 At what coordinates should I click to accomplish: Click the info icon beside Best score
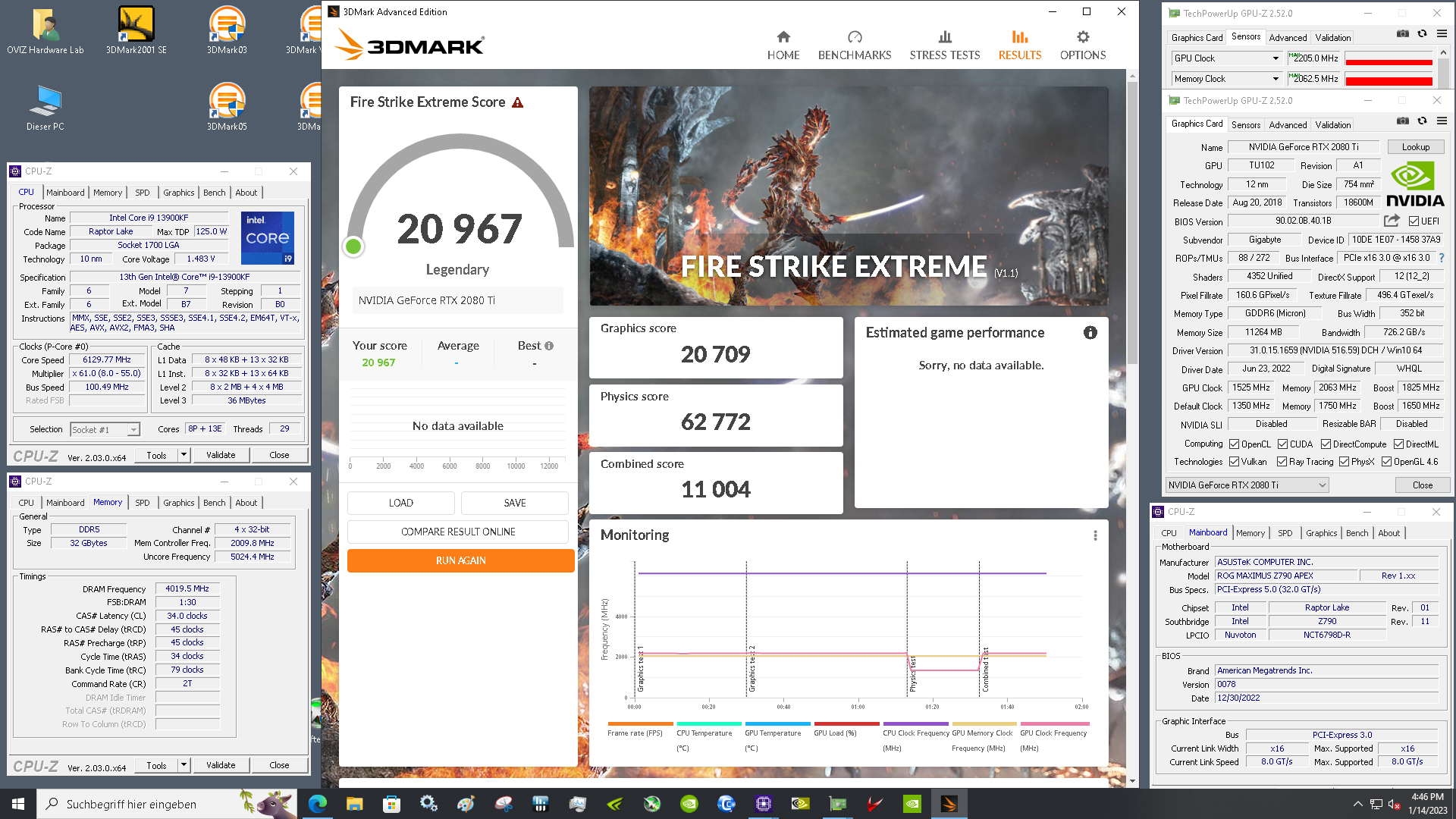pyautogui.click(x=549, y=346)
